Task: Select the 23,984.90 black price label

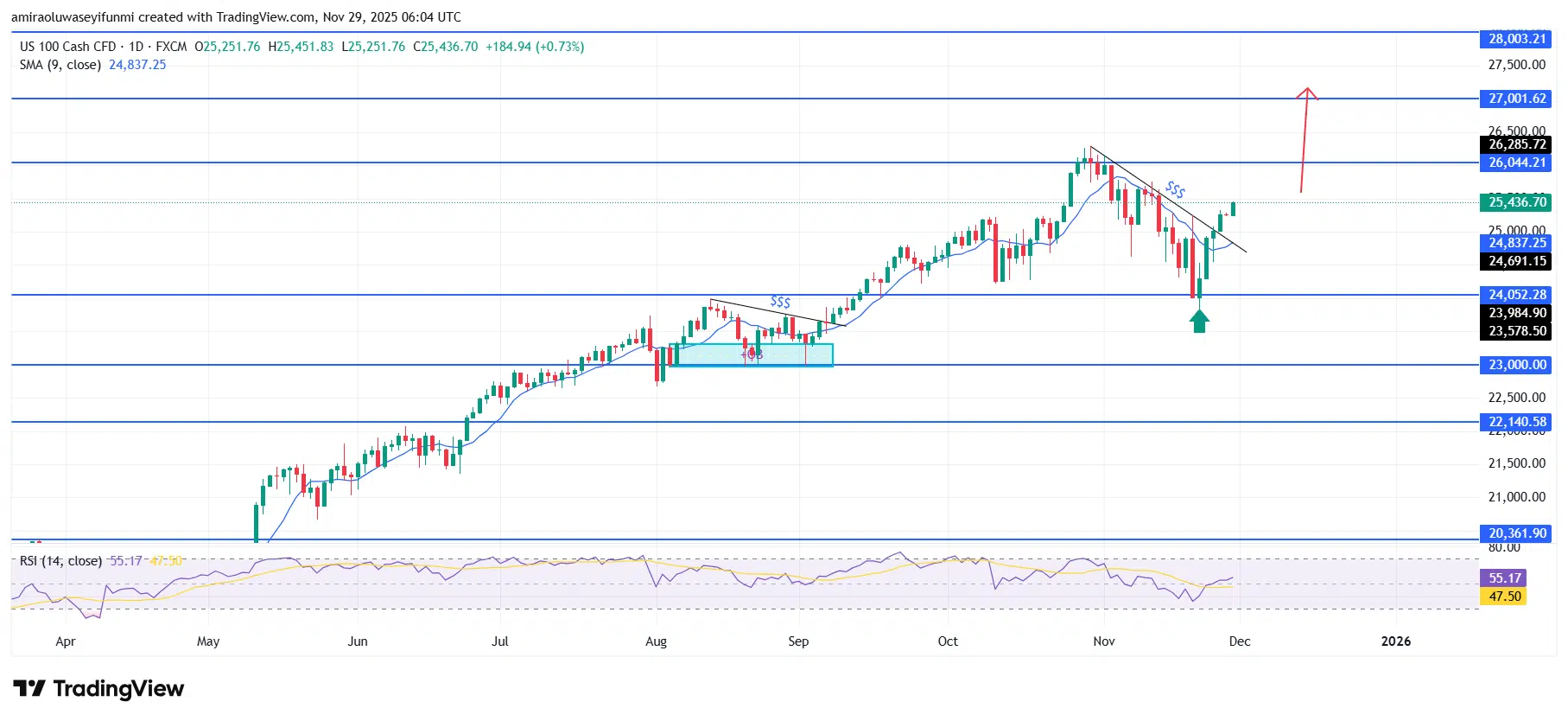Action: [1517, 313]
